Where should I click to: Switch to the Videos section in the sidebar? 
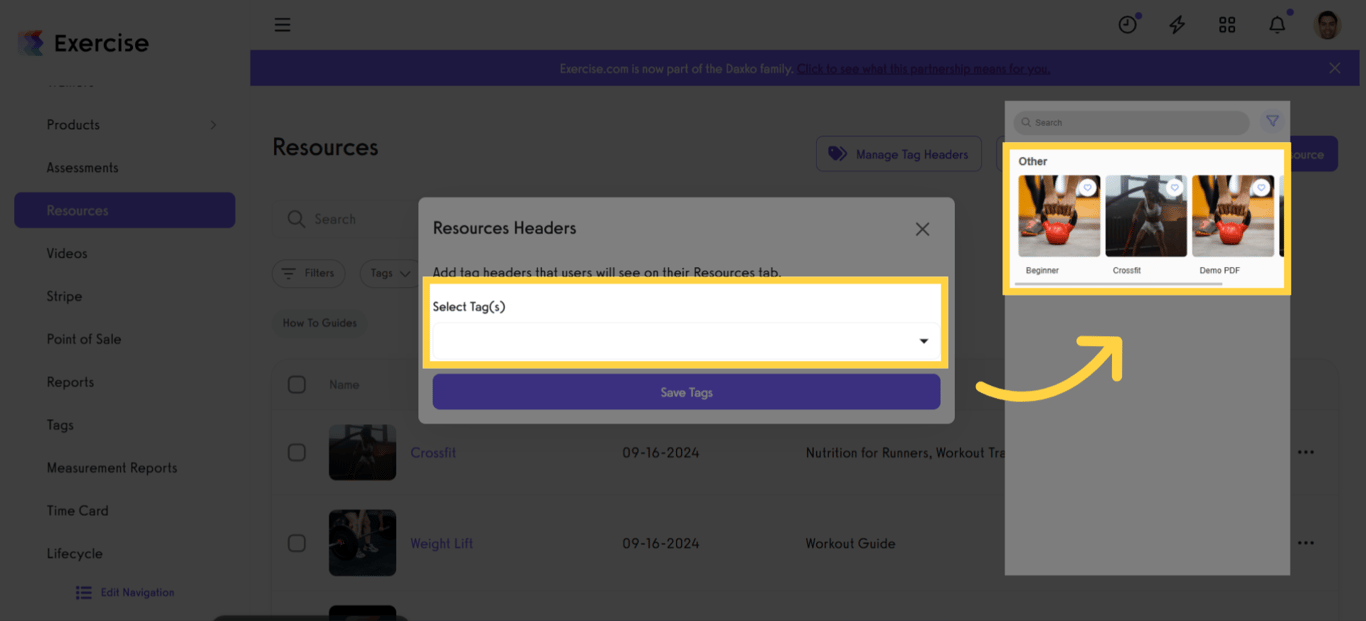[x=67, y=253]
